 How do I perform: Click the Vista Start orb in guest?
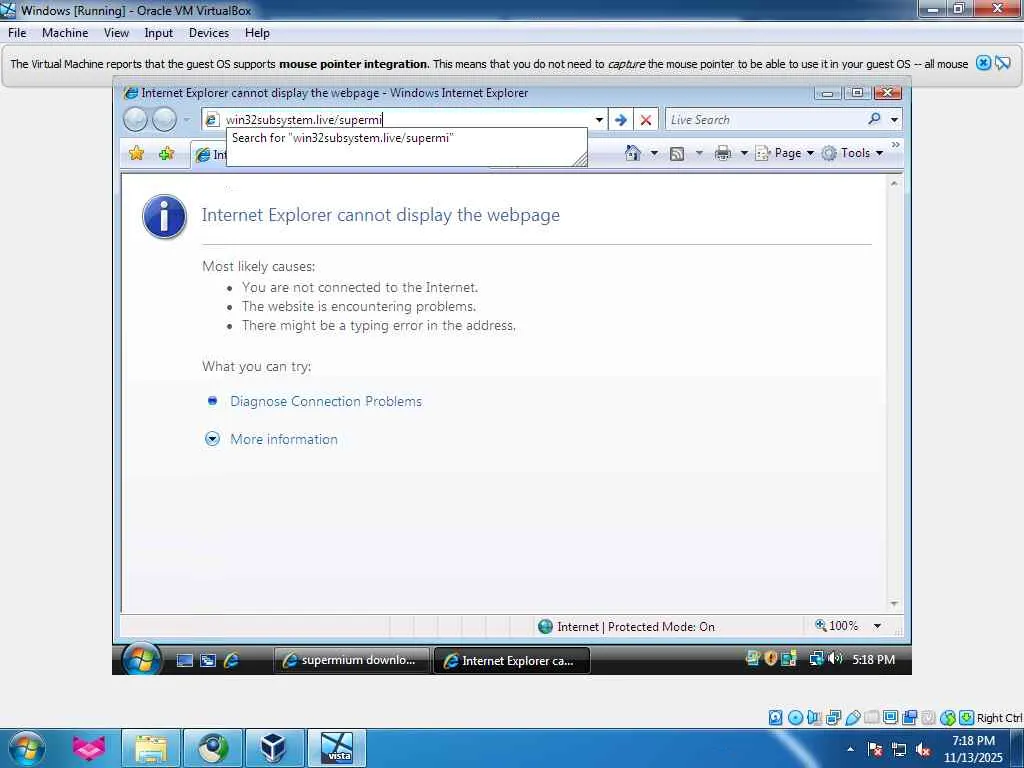[x=140, y=660]
